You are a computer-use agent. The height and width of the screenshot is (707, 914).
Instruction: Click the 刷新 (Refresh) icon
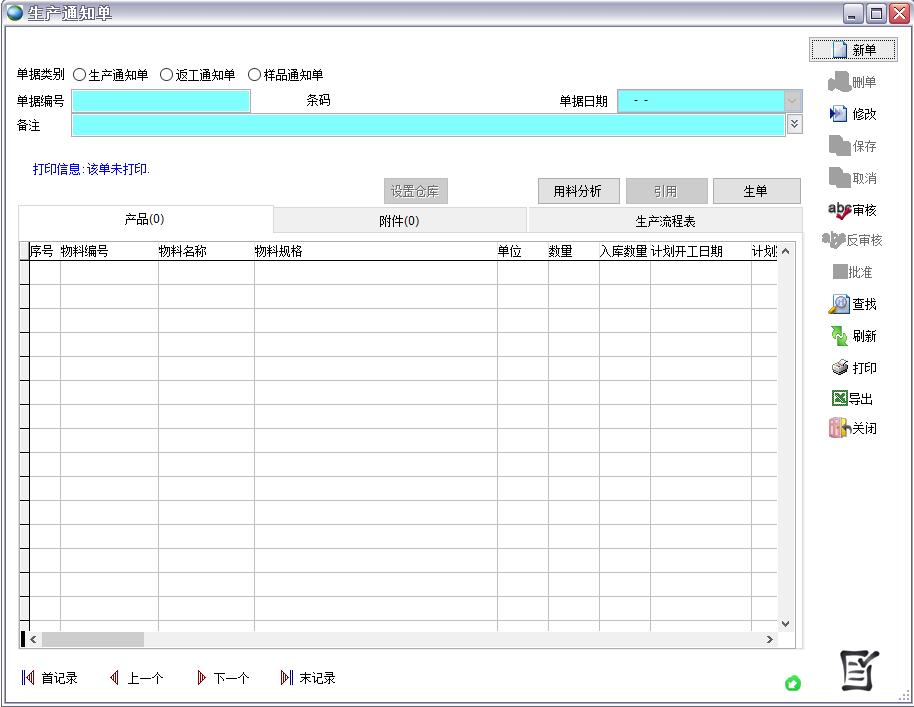tap(839, 336)
